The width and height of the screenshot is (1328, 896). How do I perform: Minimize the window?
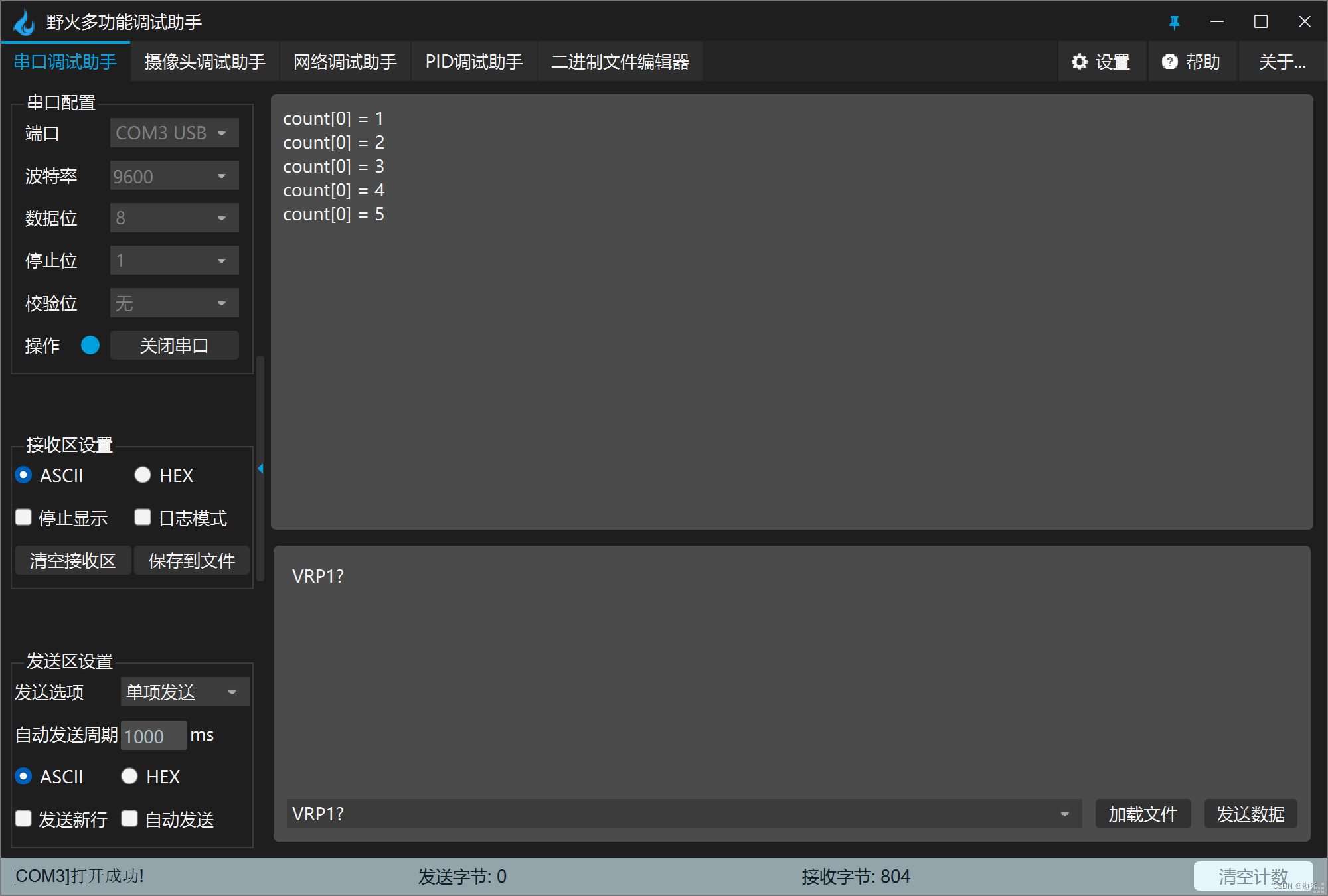coord(1217,22)
